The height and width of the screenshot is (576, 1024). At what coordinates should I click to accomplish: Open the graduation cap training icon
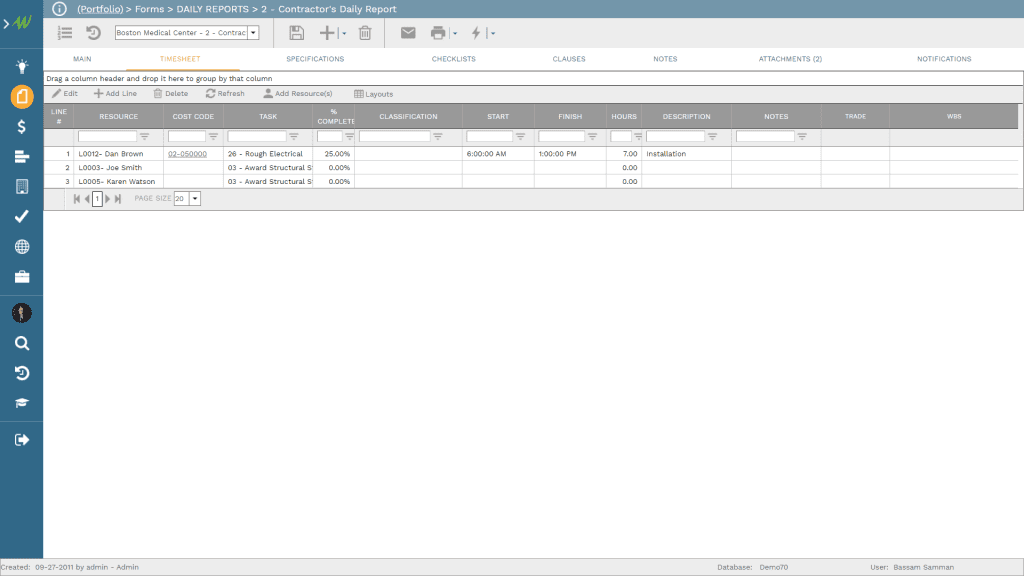tap(22, 403)
